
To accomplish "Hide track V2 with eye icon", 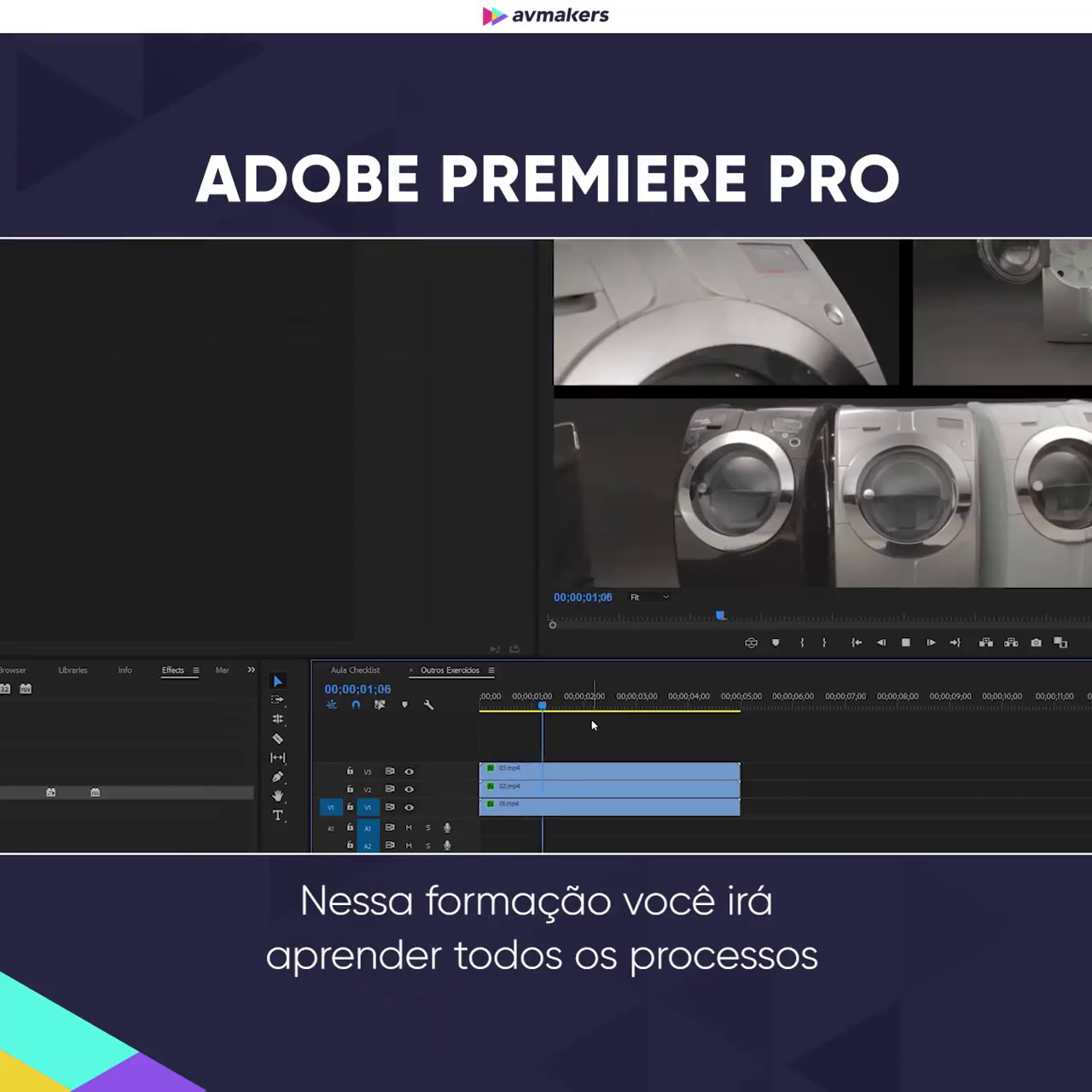I will [x=409, y=789].
